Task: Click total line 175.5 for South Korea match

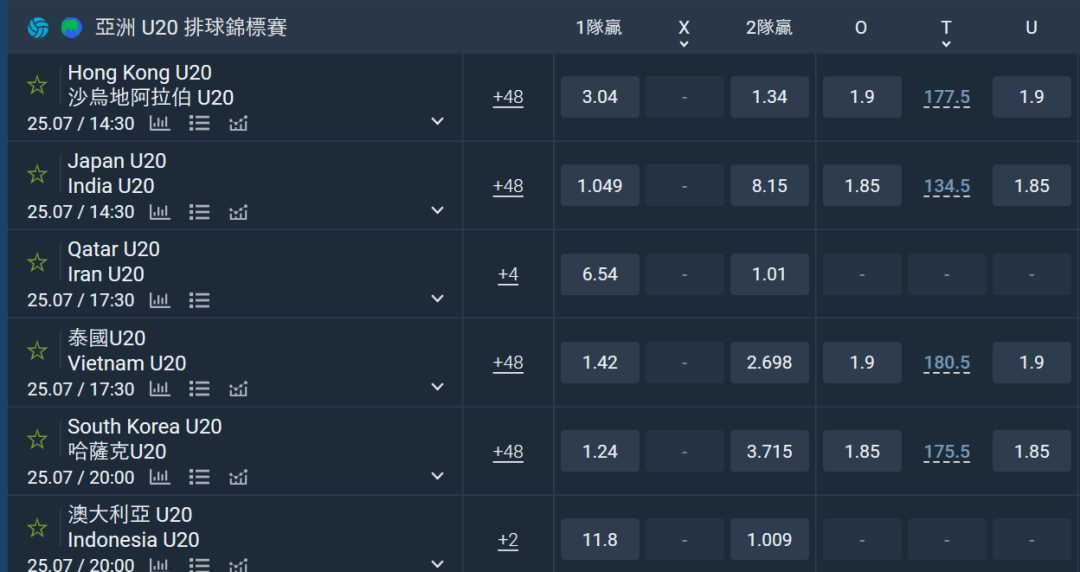Action: coord(947,451)
